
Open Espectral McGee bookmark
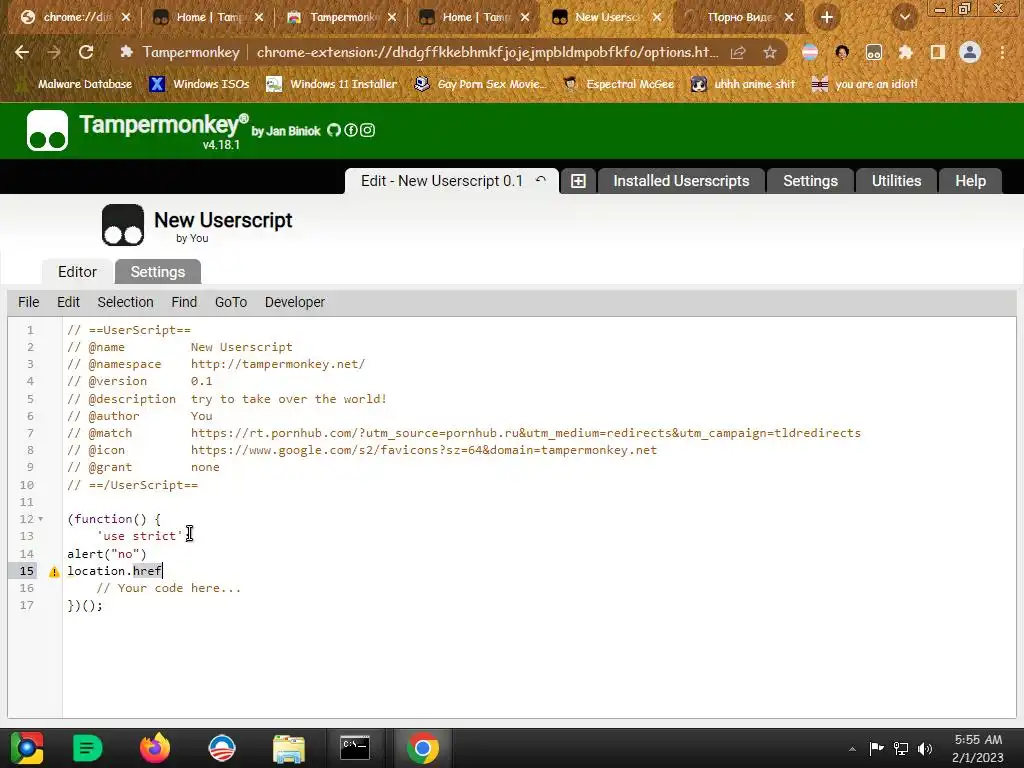pyautogui.click(x=618, y=84)
